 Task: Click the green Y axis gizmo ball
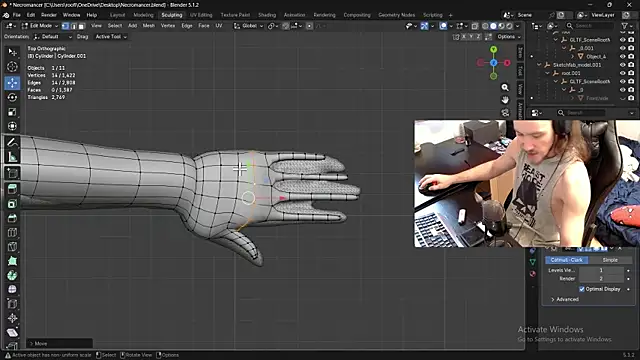pyautogui.click(x=493, y=49)
